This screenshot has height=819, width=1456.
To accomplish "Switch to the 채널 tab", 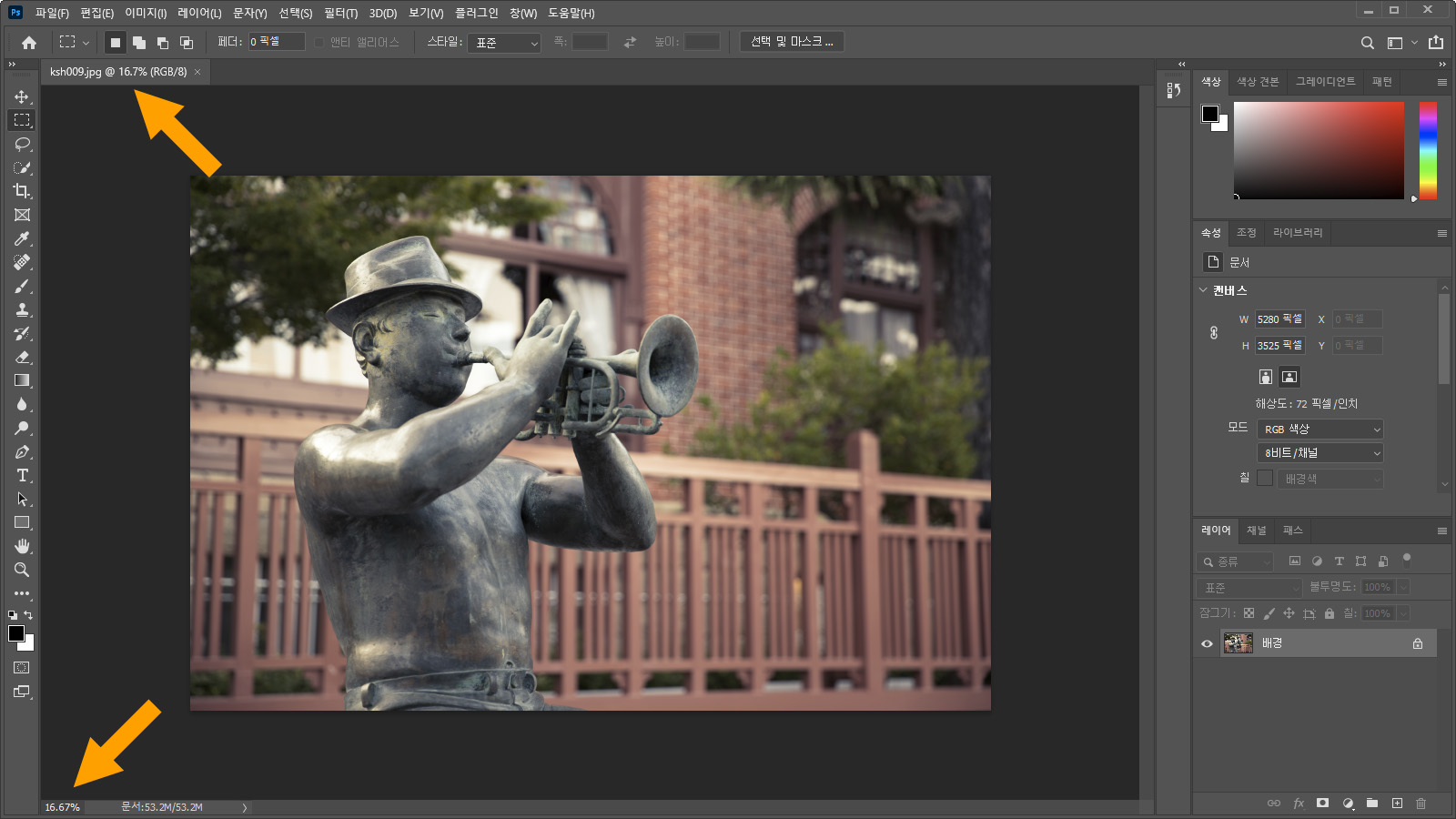I will [1256, 531].
